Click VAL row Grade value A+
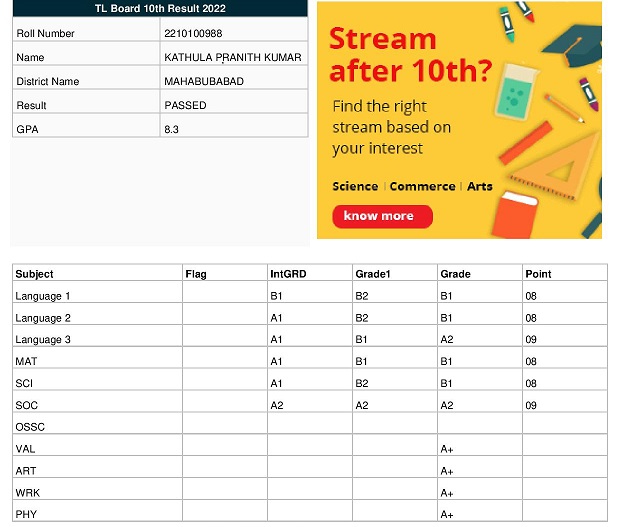This screenshot has height=527, width=620. pyautogui.click(x=447, y=449)
